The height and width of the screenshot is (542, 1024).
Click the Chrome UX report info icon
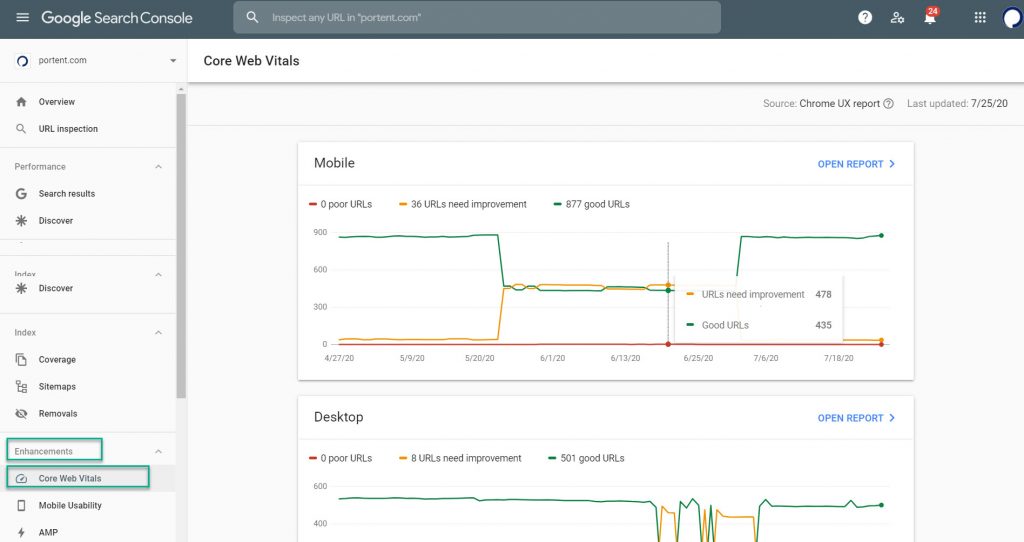[888, 103]
